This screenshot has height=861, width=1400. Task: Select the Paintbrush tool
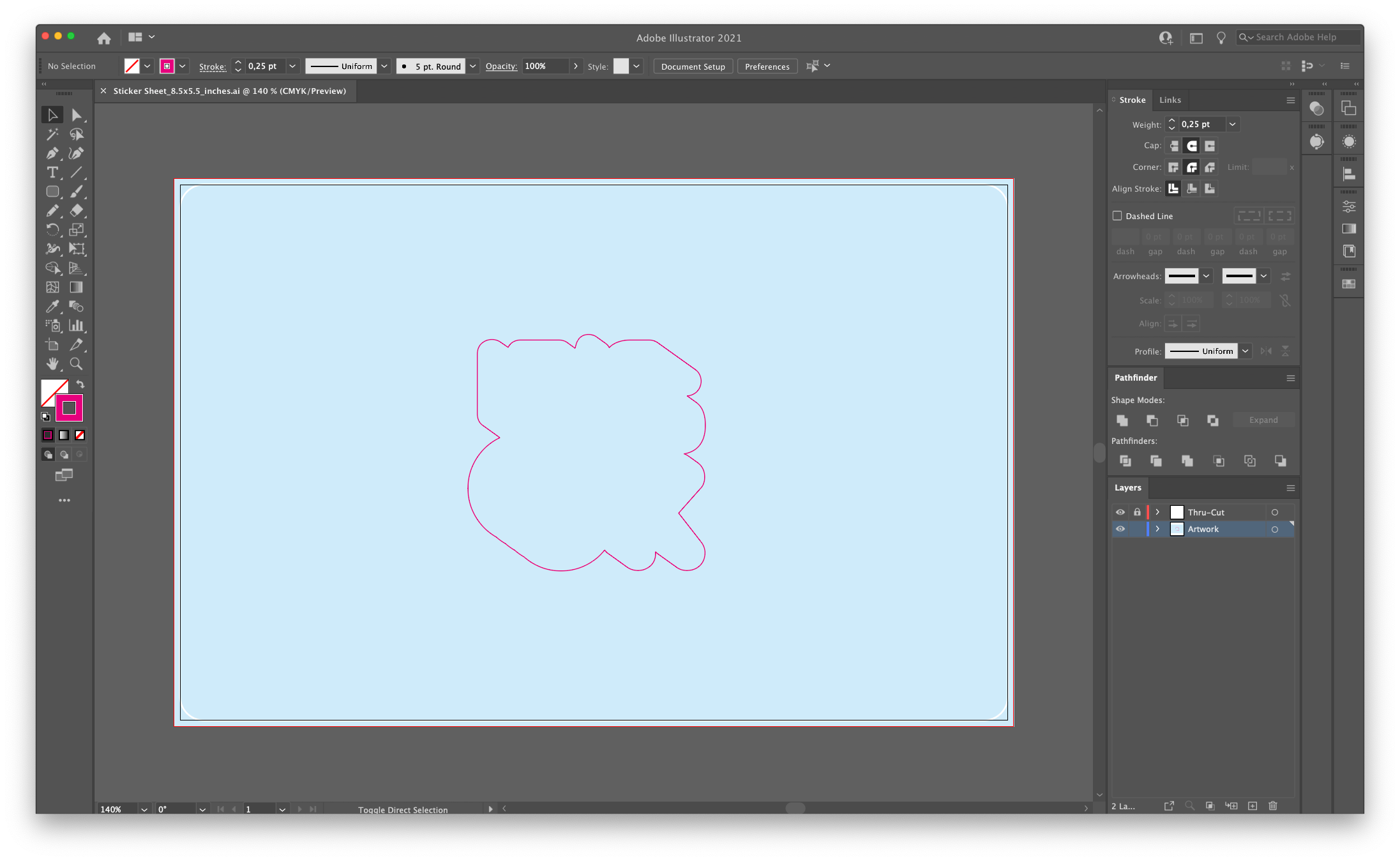tap(77, 192)
